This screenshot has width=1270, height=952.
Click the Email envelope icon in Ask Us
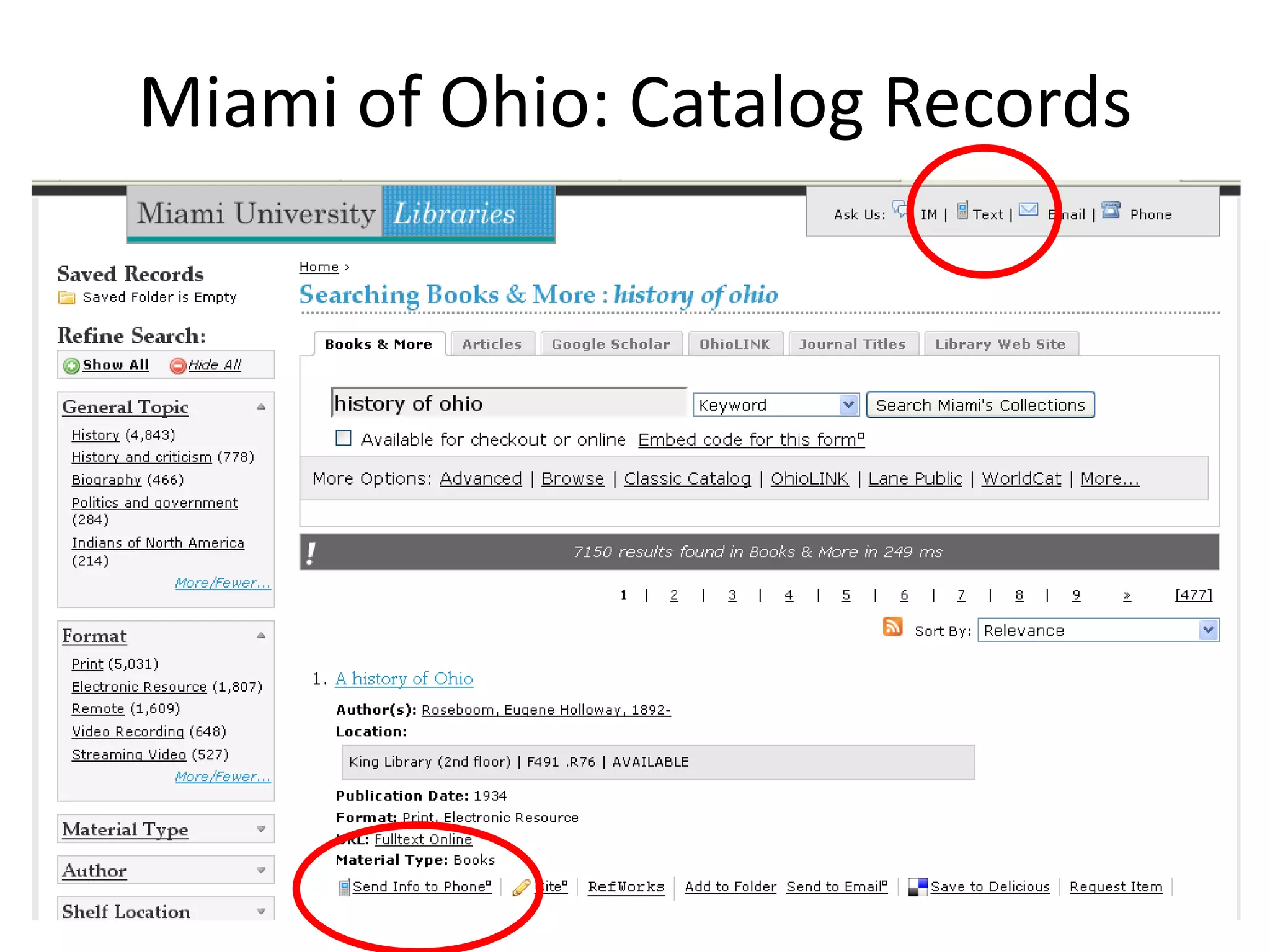[1029, 209]
